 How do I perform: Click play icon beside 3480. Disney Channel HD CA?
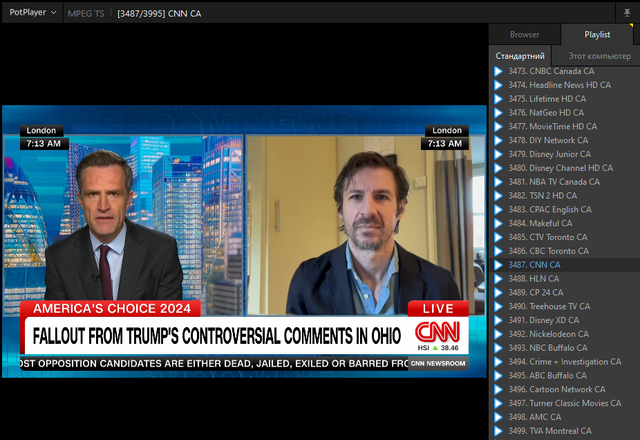point(498,169)
